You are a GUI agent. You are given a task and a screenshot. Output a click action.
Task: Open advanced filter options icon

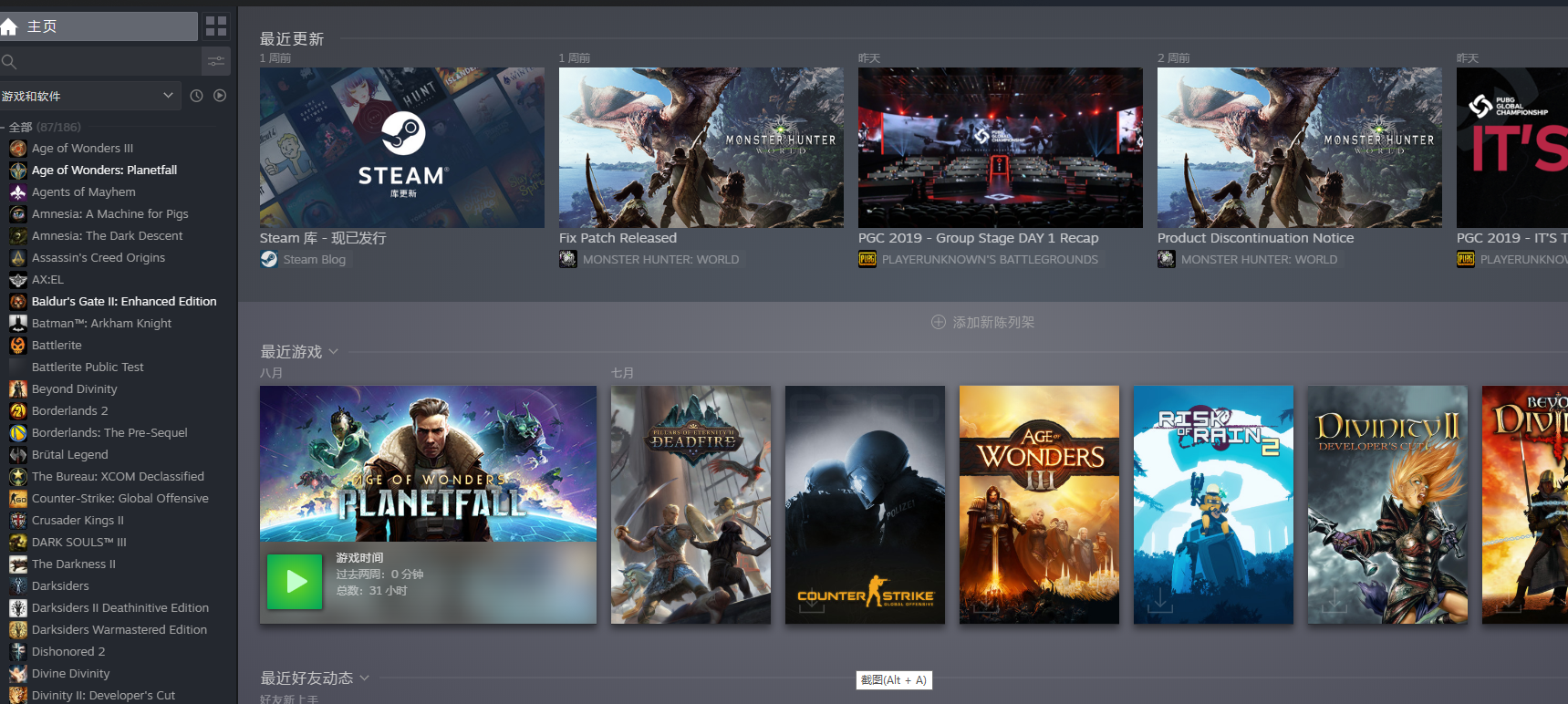216,62
